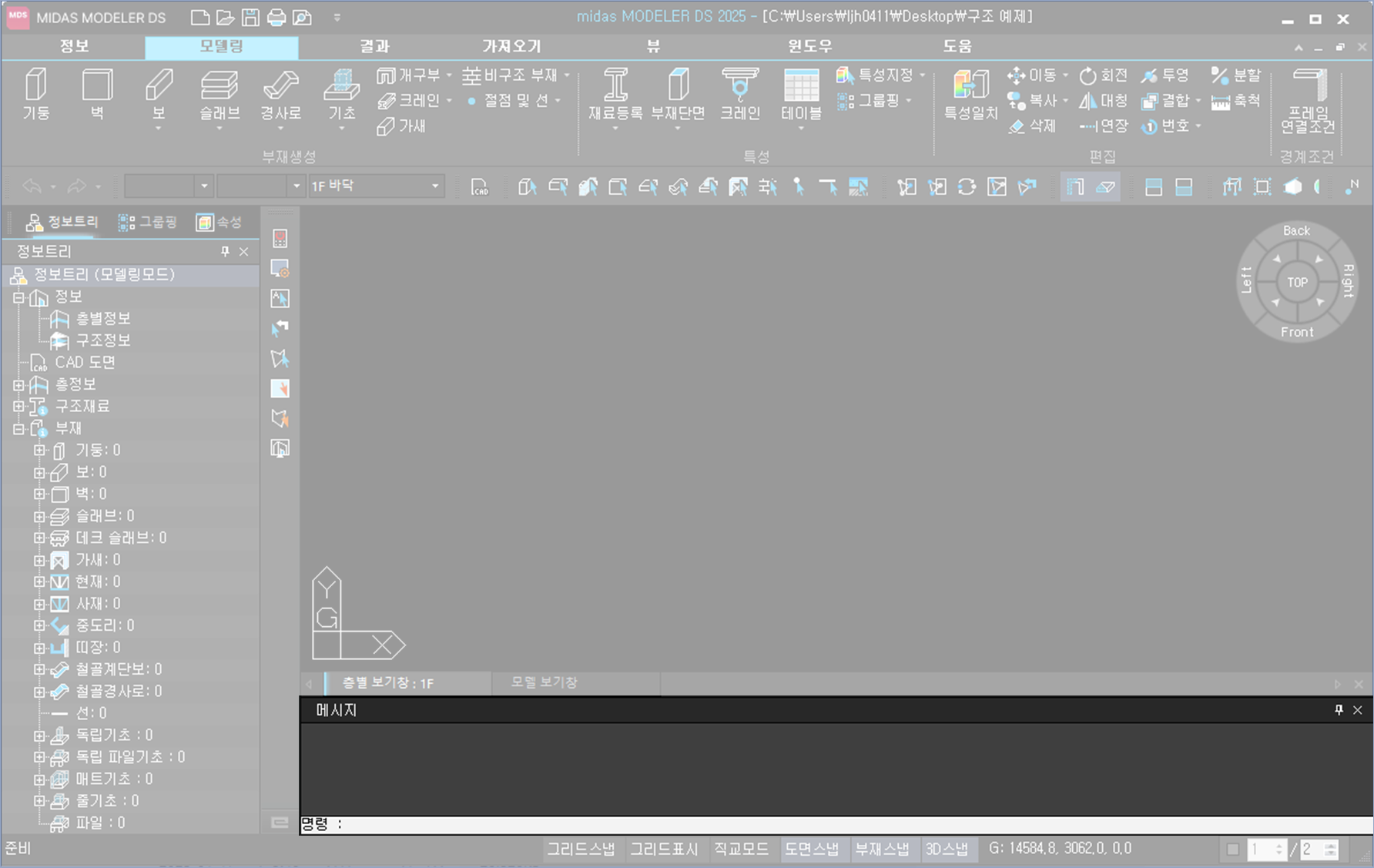Open the 가져오기 ribbon tab
The width and height of the screenshot is (1374, 868).
(x=511, y=46)
